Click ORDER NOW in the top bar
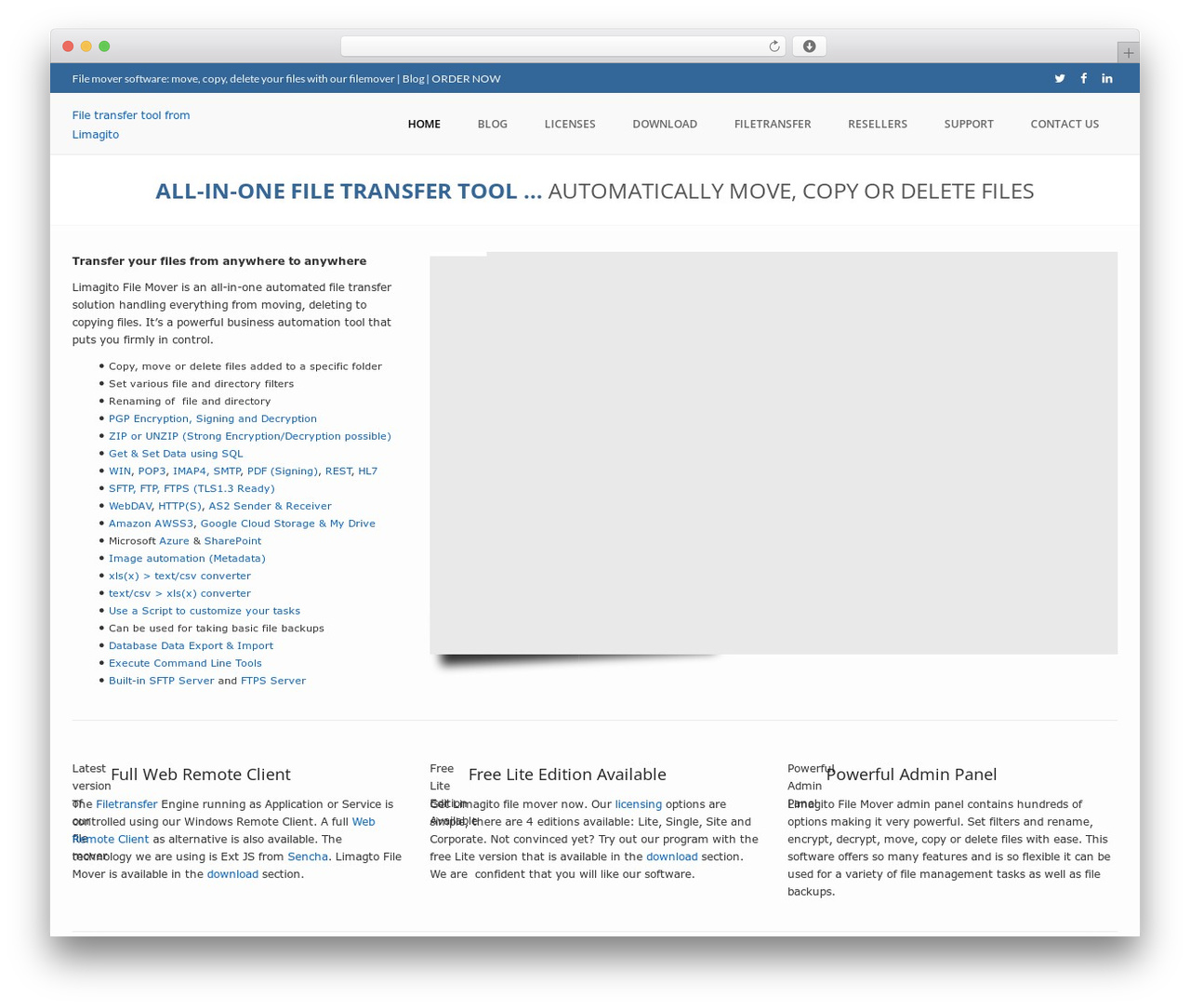The width and height of the screenshot is (1190, 1008). pyautogui.click(x=466, y=79)
